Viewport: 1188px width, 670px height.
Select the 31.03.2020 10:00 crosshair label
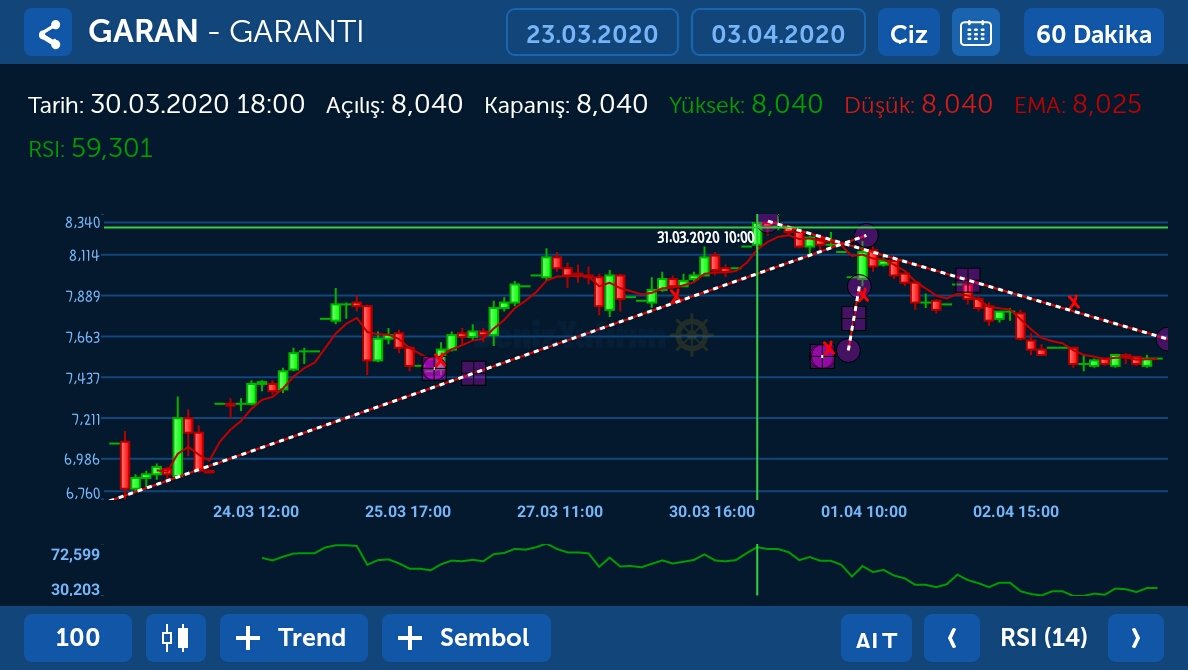pyautogui.click(x=705, y=237)
